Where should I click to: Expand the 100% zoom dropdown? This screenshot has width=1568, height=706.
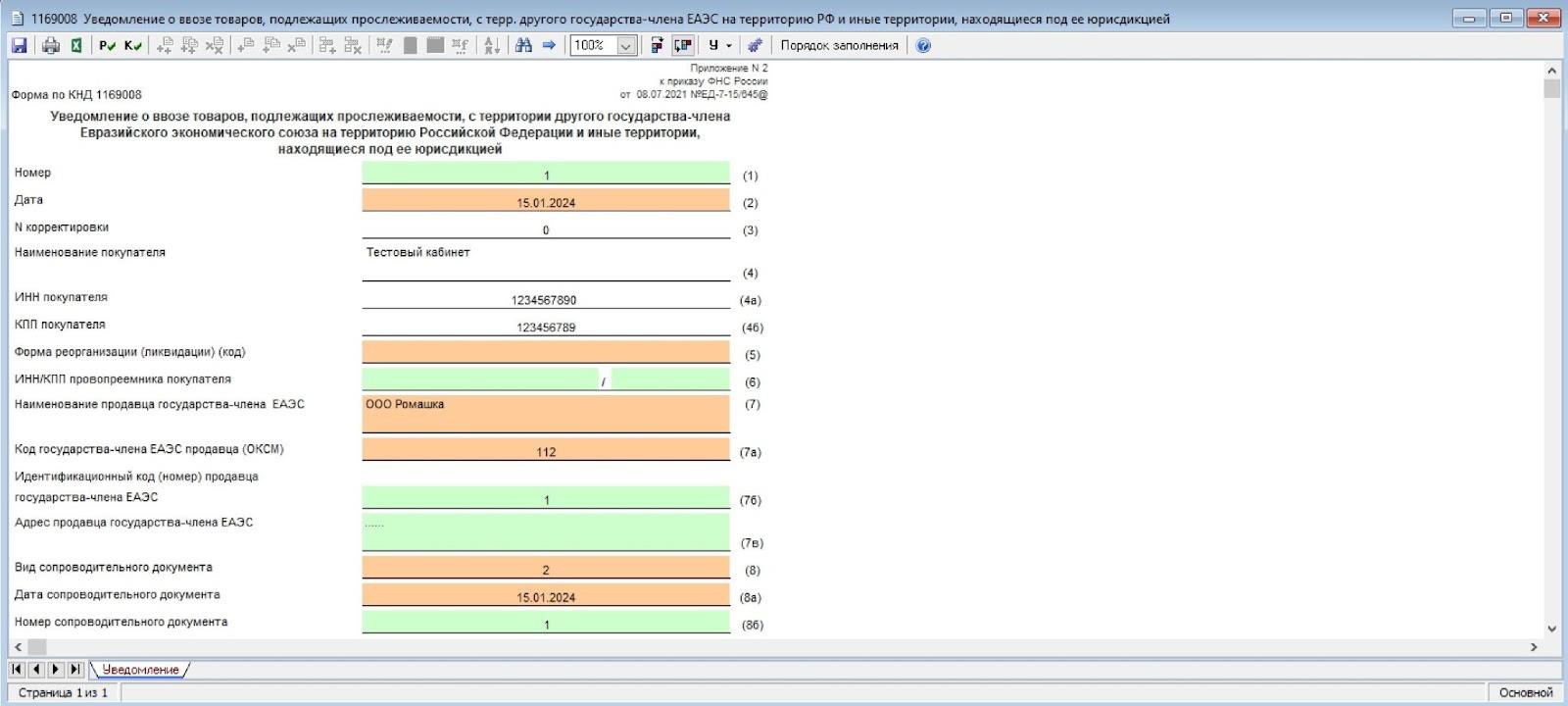pyautogui.click(x=626, y=45)
